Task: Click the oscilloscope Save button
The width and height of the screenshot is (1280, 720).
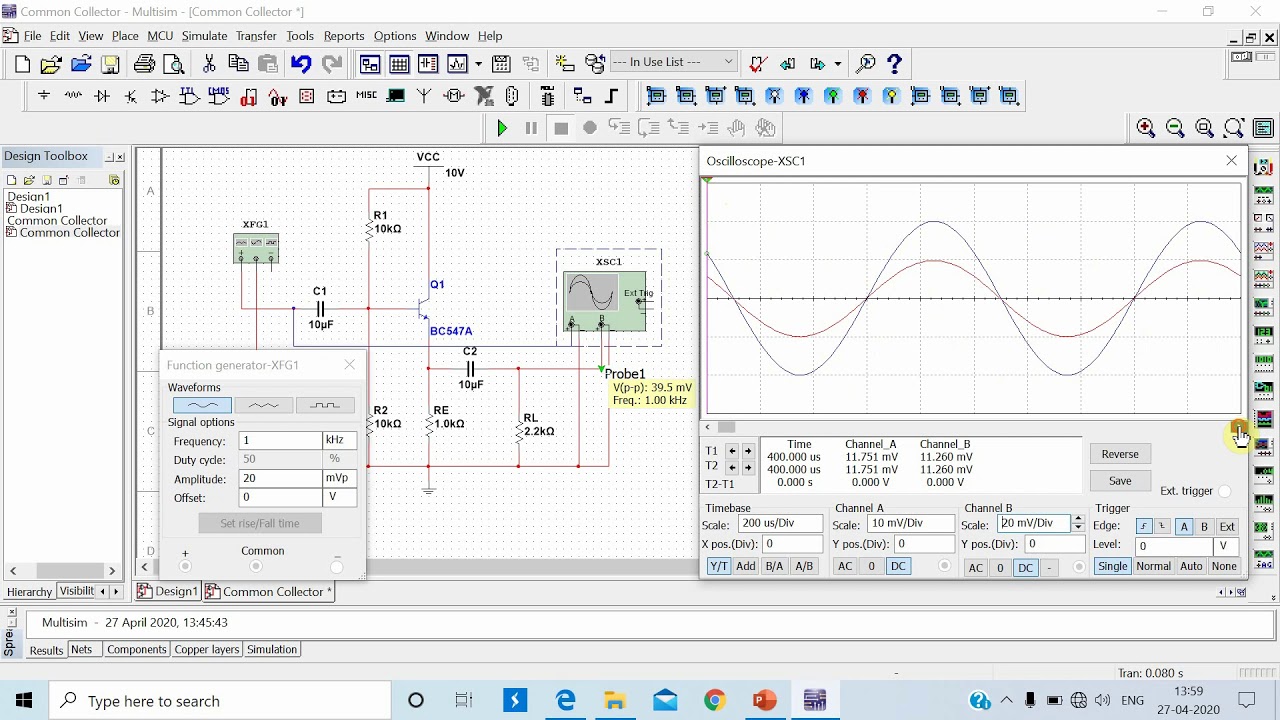Action: [x=1120, y=481]
